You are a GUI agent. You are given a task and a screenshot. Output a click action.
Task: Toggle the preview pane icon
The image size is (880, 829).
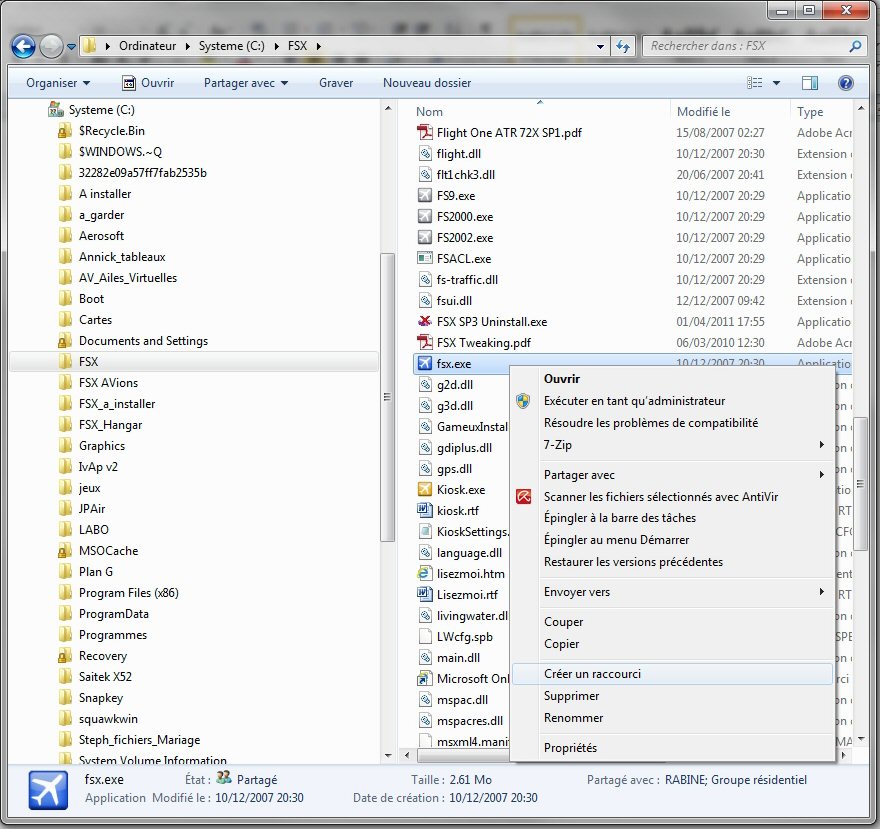[x=809, y=83]
